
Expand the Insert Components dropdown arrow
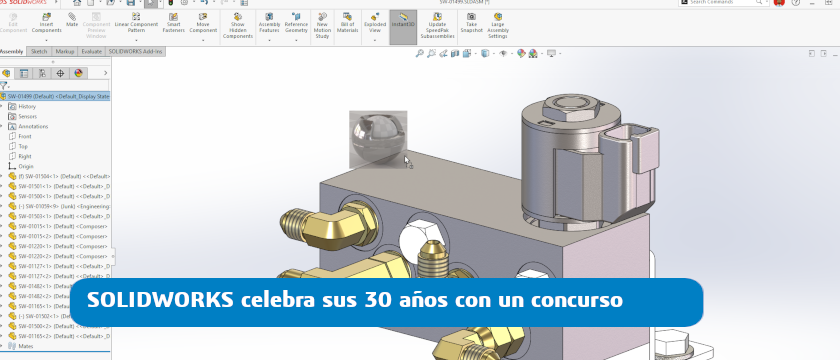pos(47,41)
